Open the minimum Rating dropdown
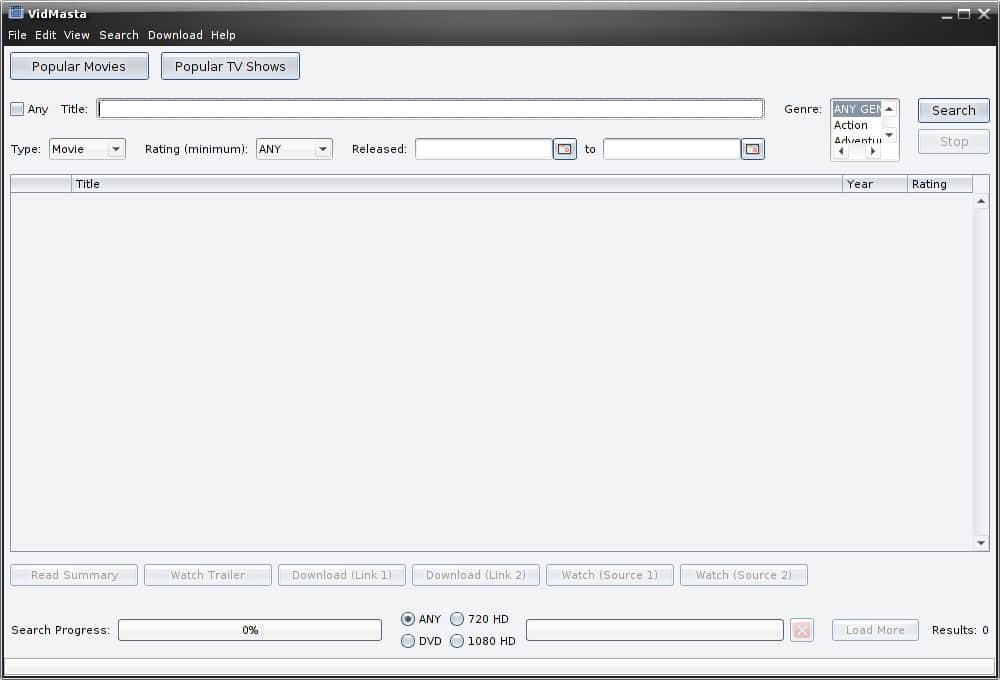The height and width of the screenshot is (680, 1000). tap(322, 149)
